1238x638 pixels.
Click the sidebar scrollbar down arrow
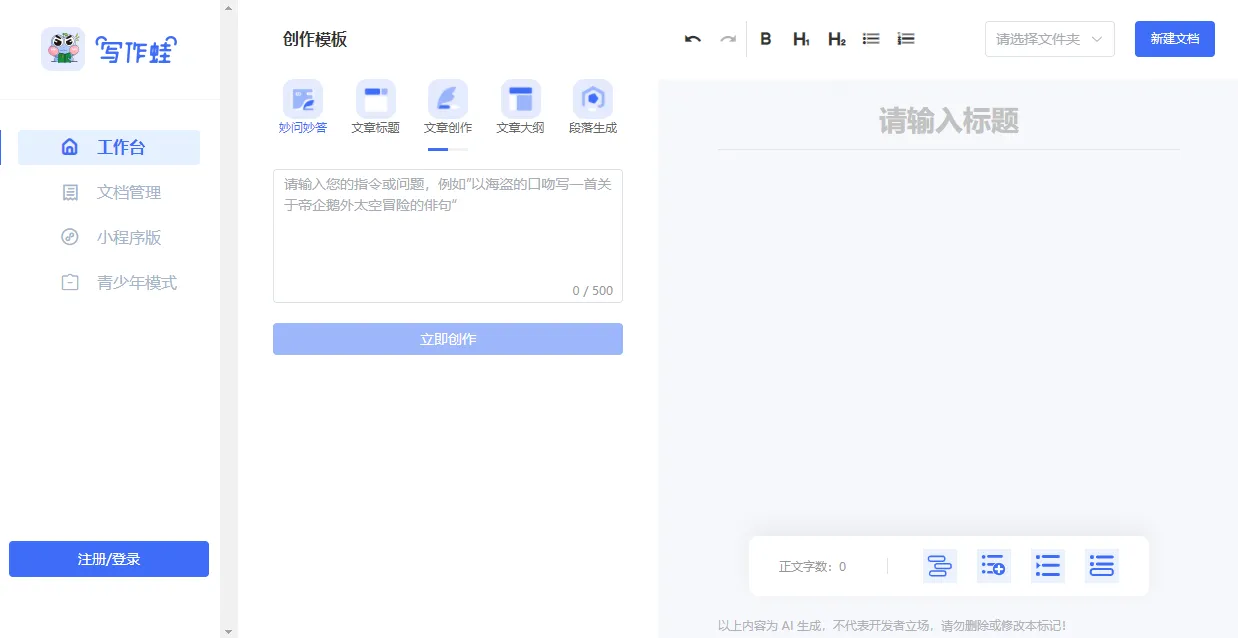point(229,631)
